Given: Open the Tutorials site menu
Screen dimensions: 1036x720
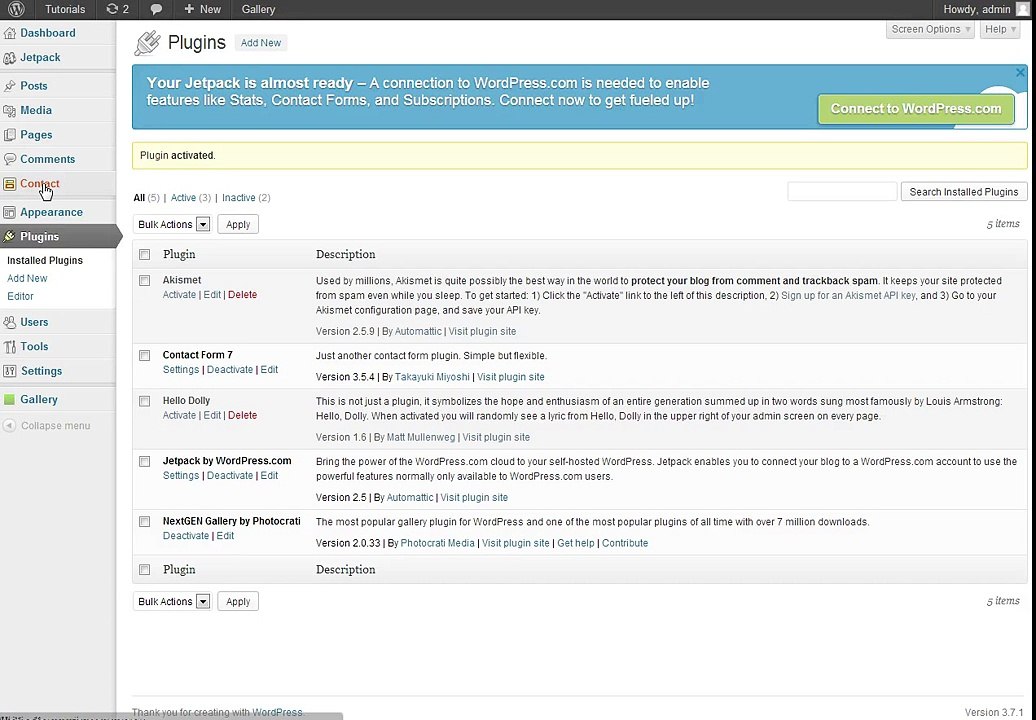Looking at the screenshot, I should [x=65, y=9].
